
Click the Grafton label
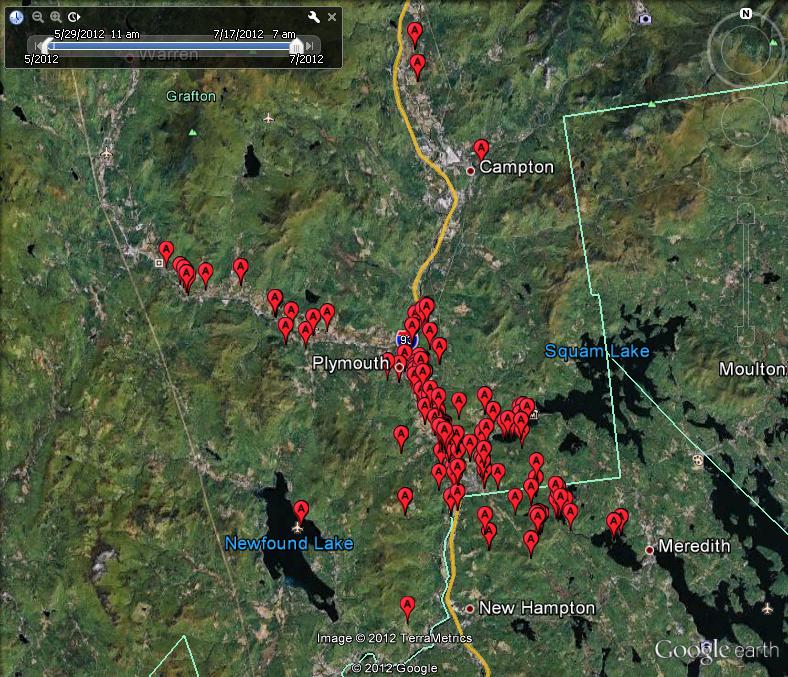(x=191, y=96)
